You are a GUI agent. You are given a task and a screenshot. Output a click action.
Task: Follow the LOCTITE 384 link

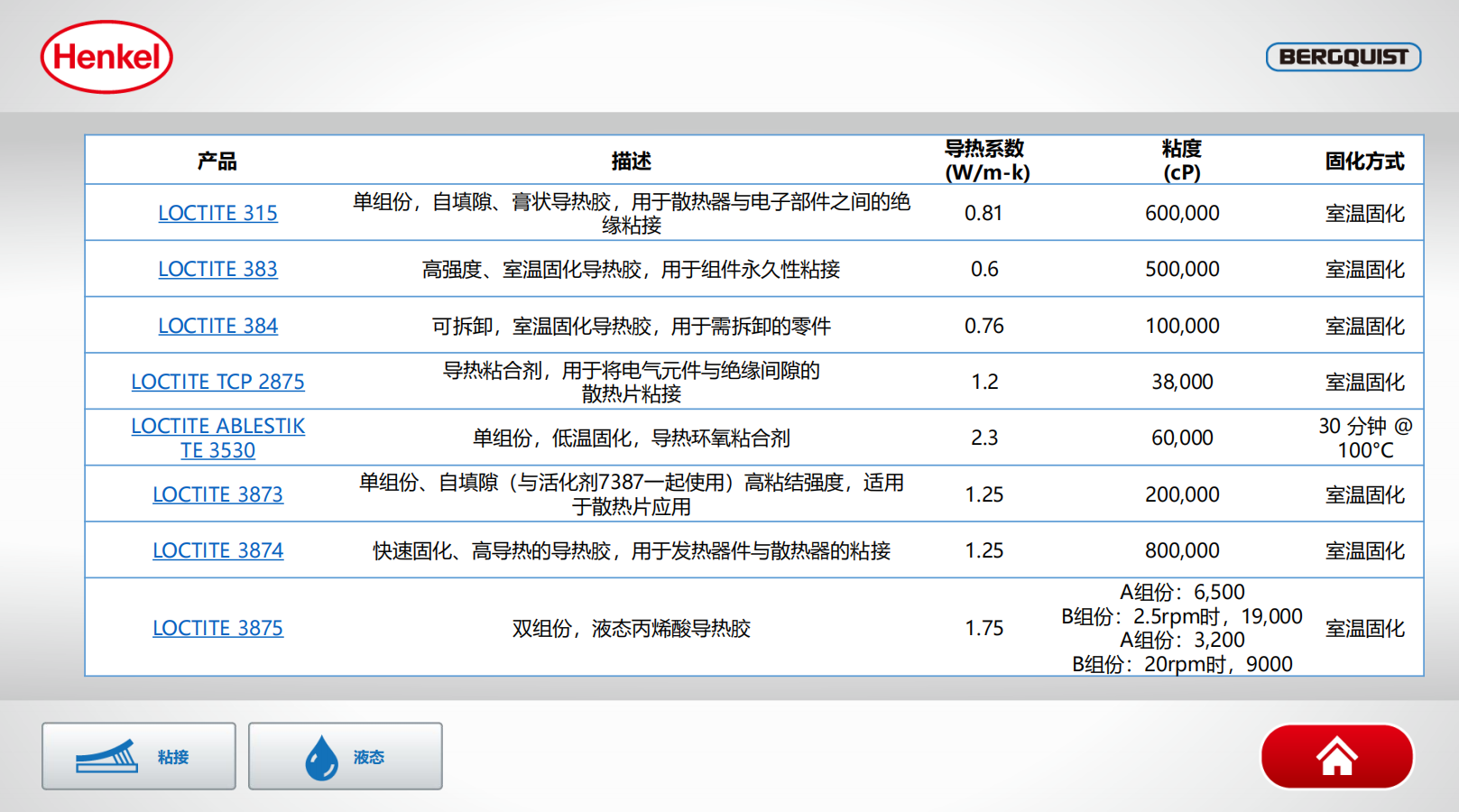point(217,326)
